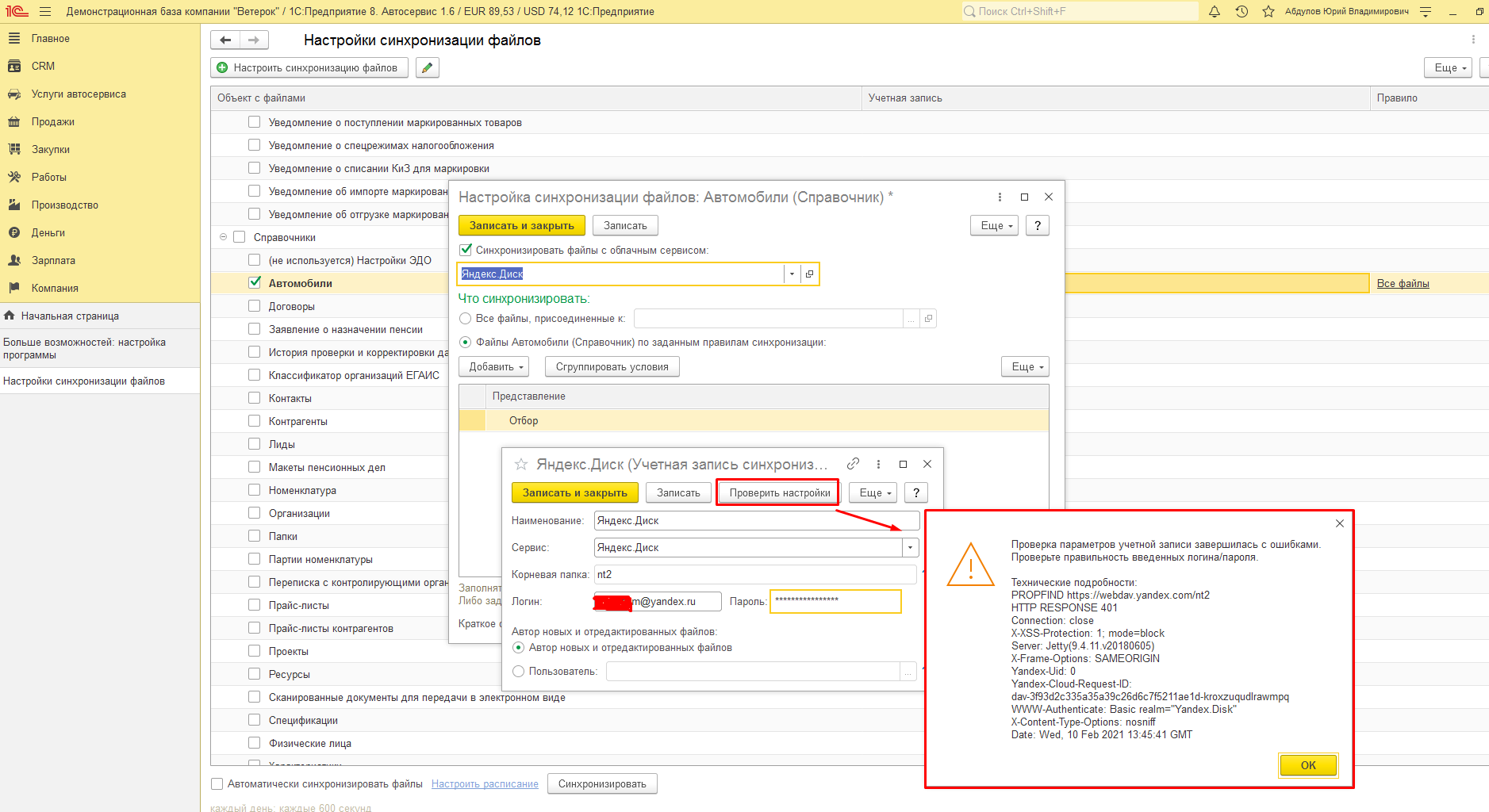
Task: Check the Справочники group checkbox
Action: coord(240,236)
